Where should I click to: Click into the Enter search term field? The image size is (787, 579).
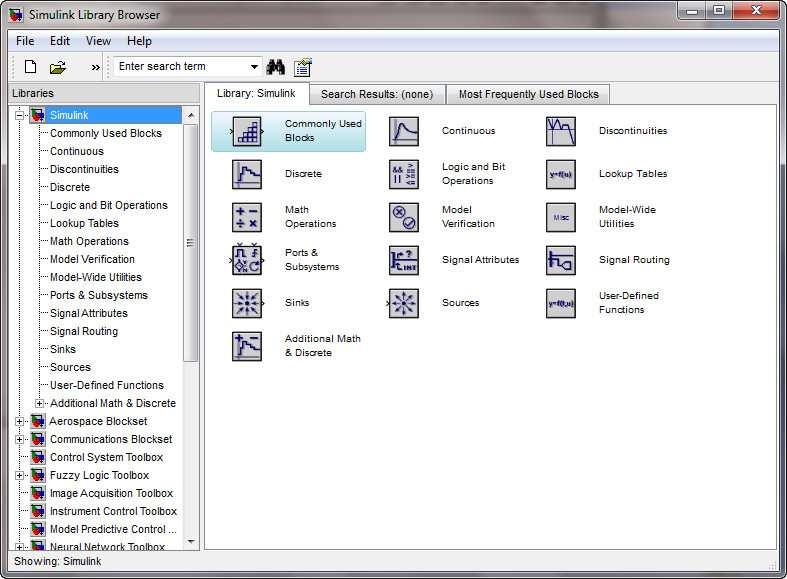[181, 67]
